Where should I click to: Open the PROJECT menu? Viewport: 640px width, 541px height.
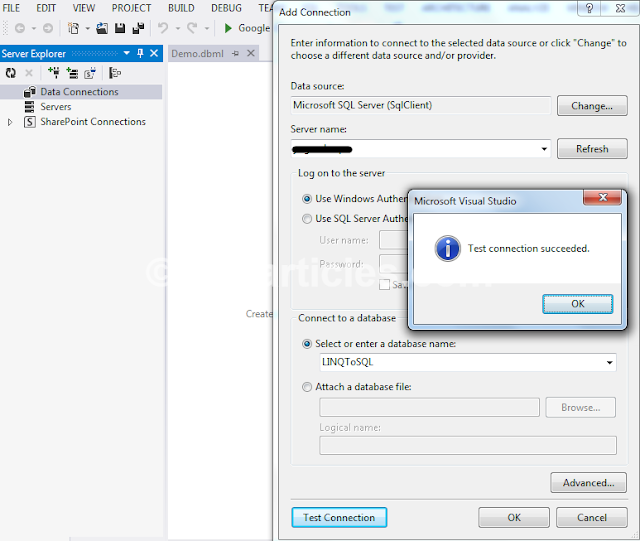(131, 8)
